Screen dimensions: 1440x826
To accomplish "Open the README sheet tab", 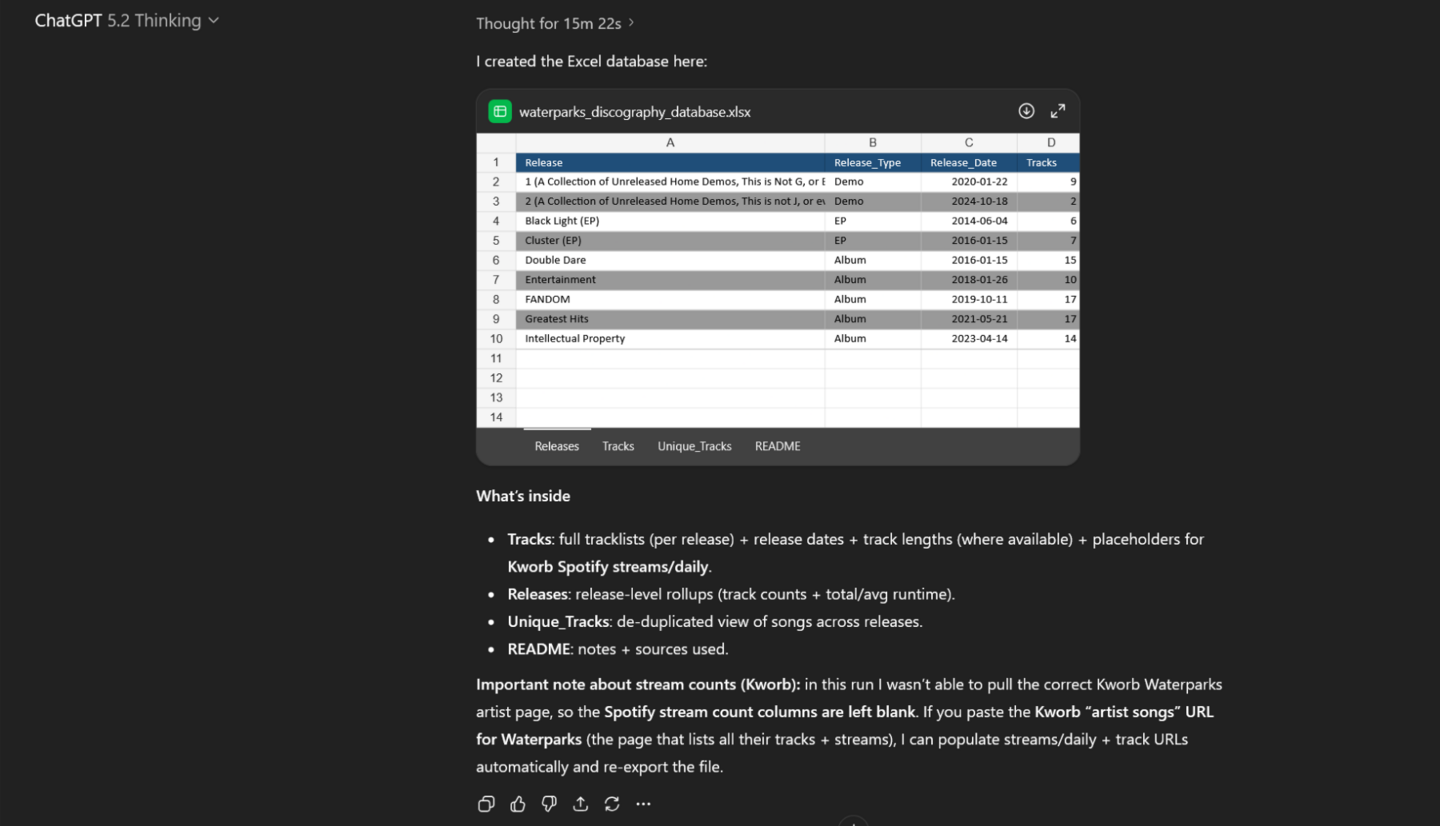I will pyautogui.click(x=777, y=446).
